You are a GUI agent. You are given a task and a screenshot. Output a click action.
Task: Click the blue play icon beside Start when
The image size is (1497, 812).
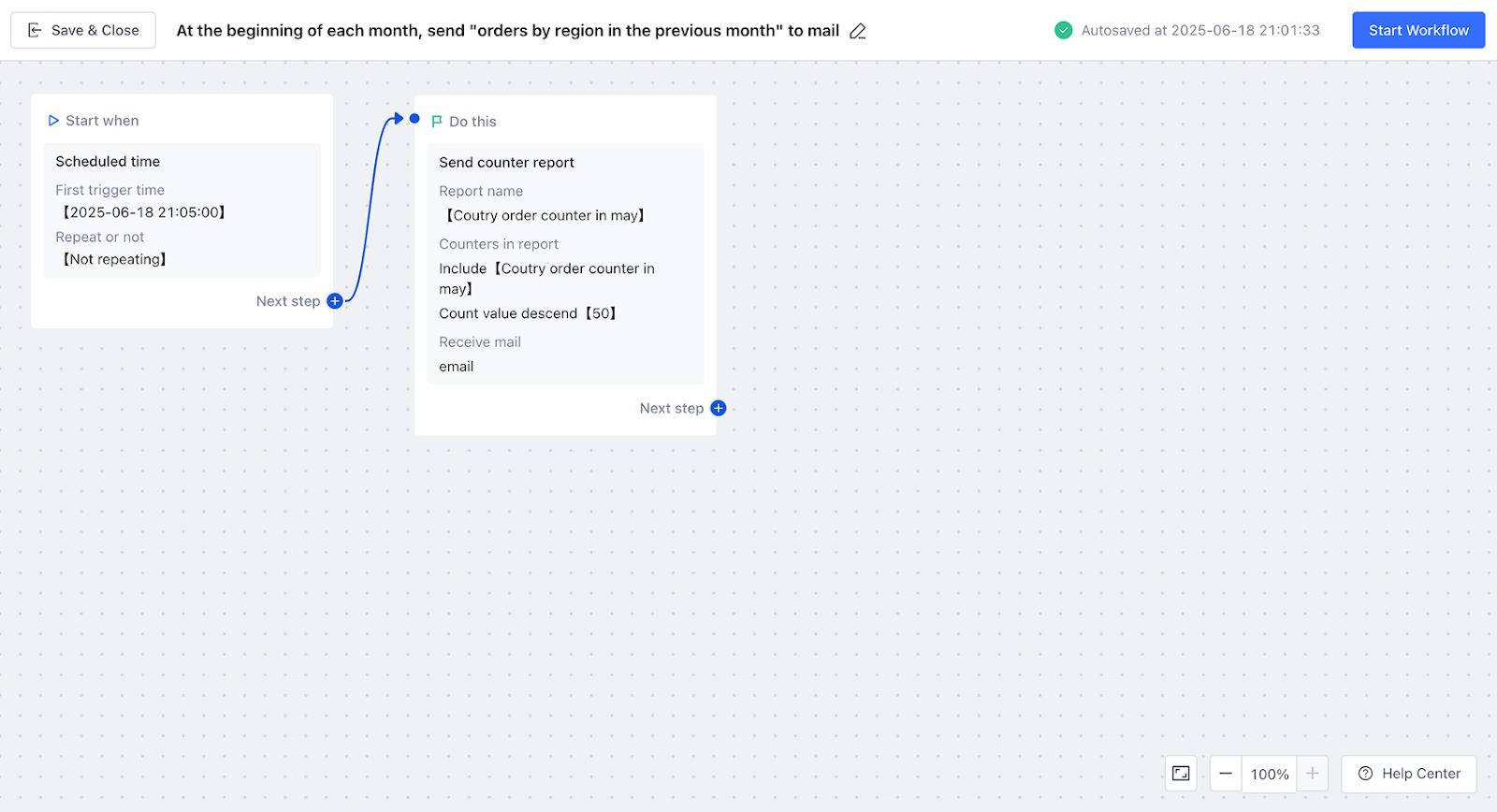(x=53, y=121)
